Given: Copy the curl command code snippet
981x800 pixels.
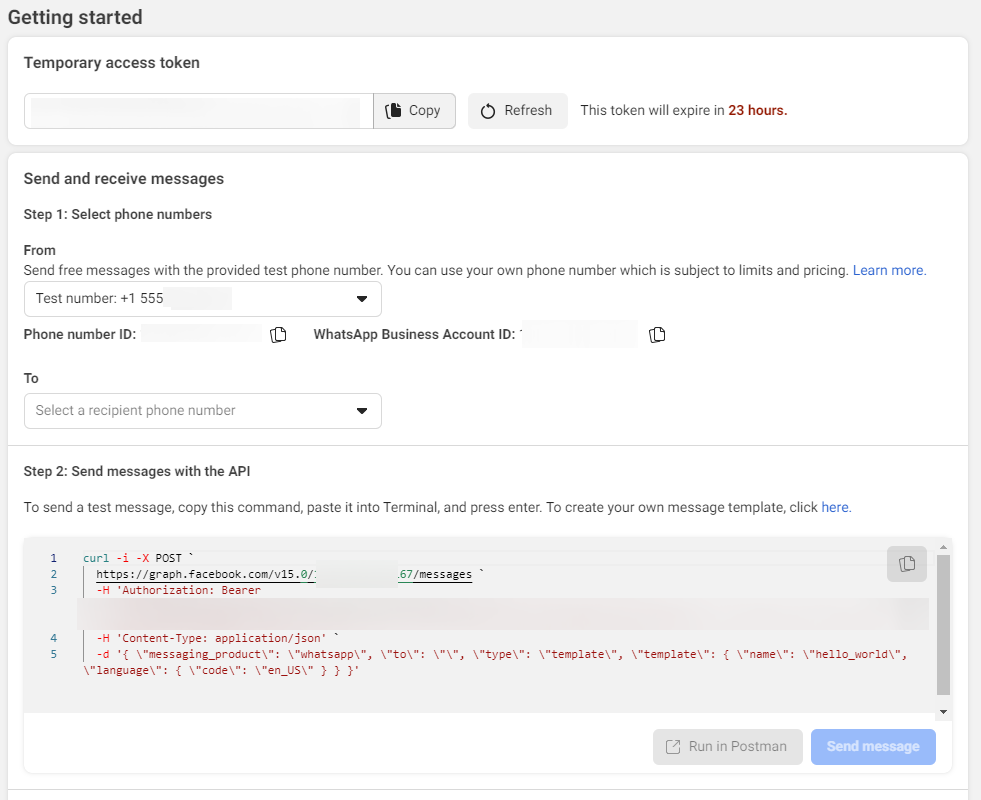Looking at the screenshot, I should 906,563.
